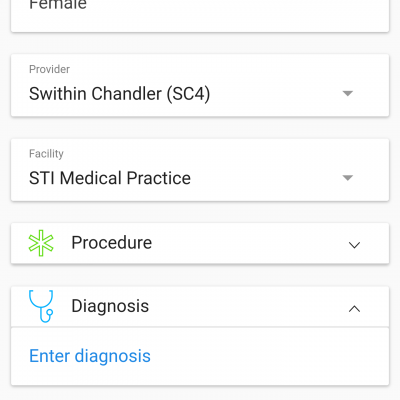Tap the Enter diagnosis link

90,356
